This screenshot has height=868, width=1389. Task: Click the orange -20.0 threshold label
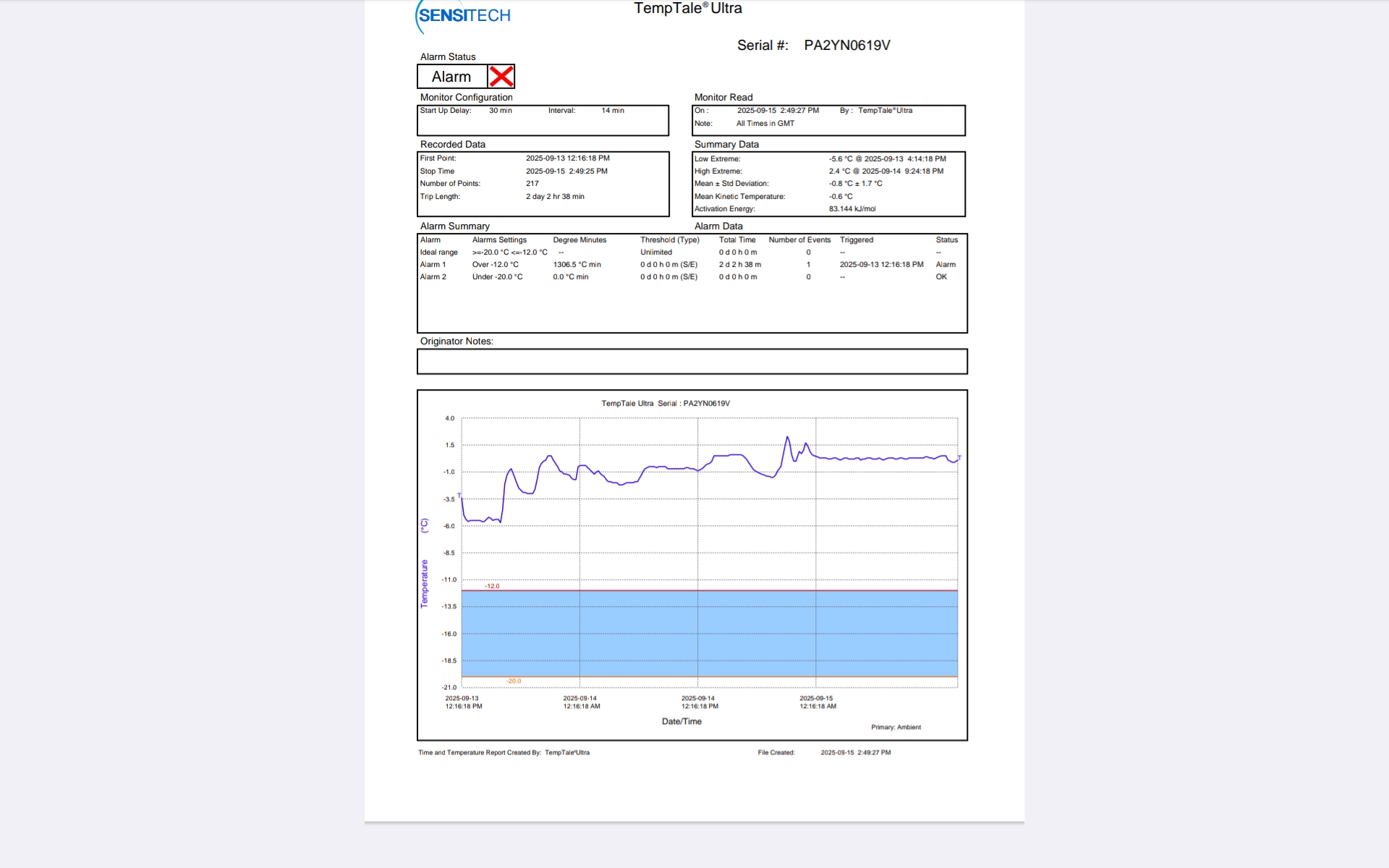point(514,681)
